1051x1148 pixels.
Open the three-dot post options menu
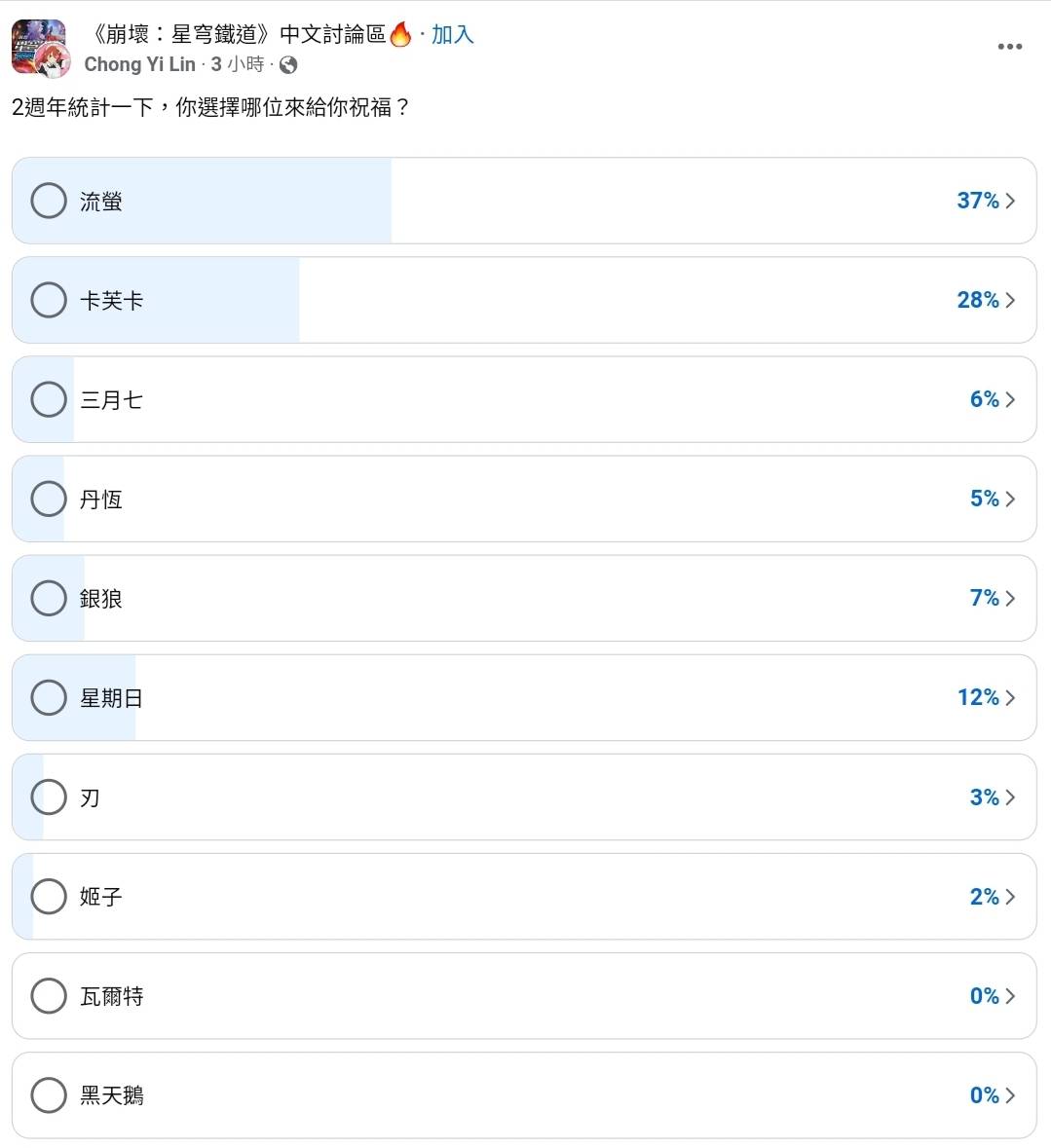1009,47
